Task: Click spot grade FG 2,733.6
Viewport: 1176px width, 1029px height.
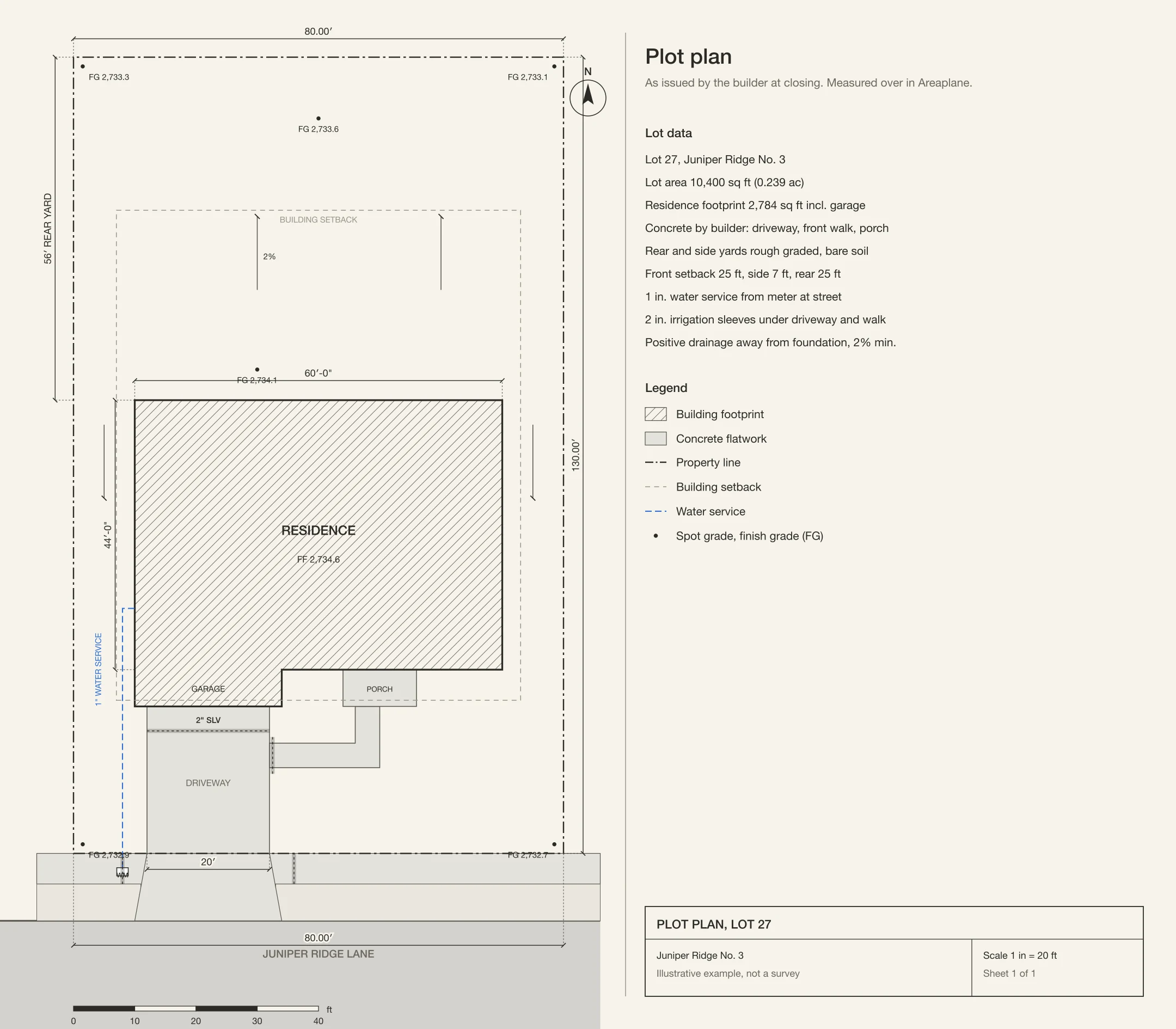Action: coord(318,129)
